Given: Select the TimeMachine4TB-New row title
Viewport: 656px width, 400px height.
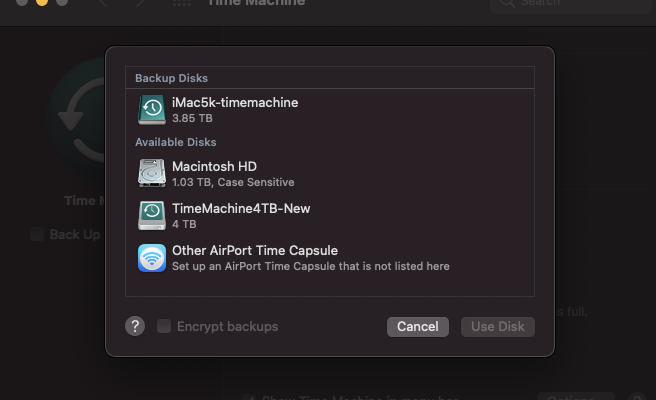Looking at the screenshot, I should click(x=241, y=208).
